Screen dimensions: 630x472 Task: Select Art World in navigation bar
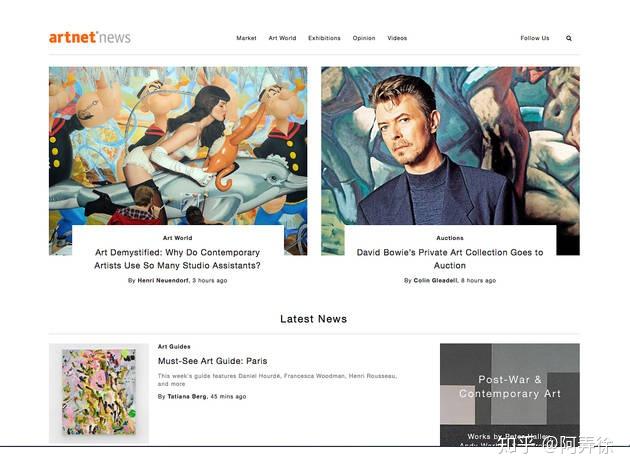pos(282,38)
